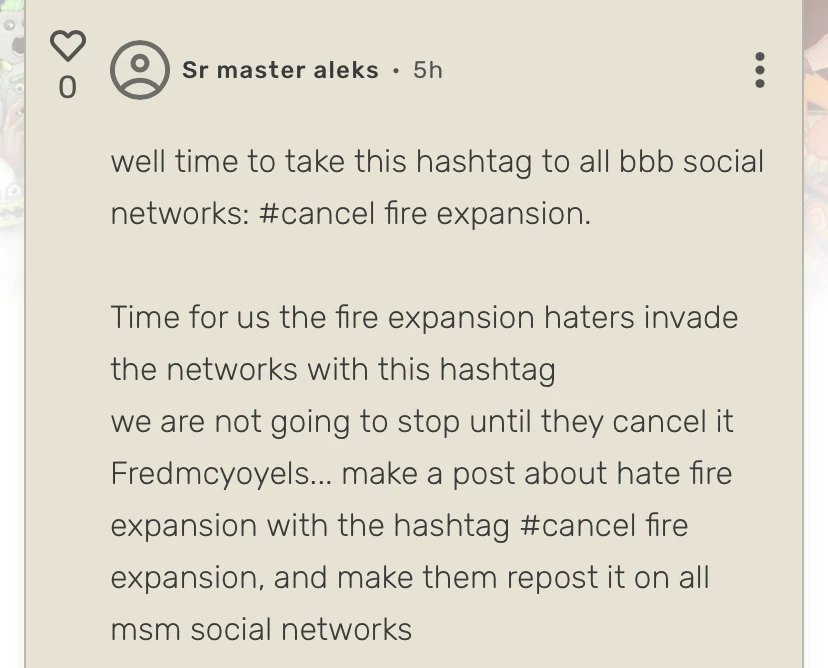Click the avatar circle next to the username

pyautogui.click(x=139, y=70)
